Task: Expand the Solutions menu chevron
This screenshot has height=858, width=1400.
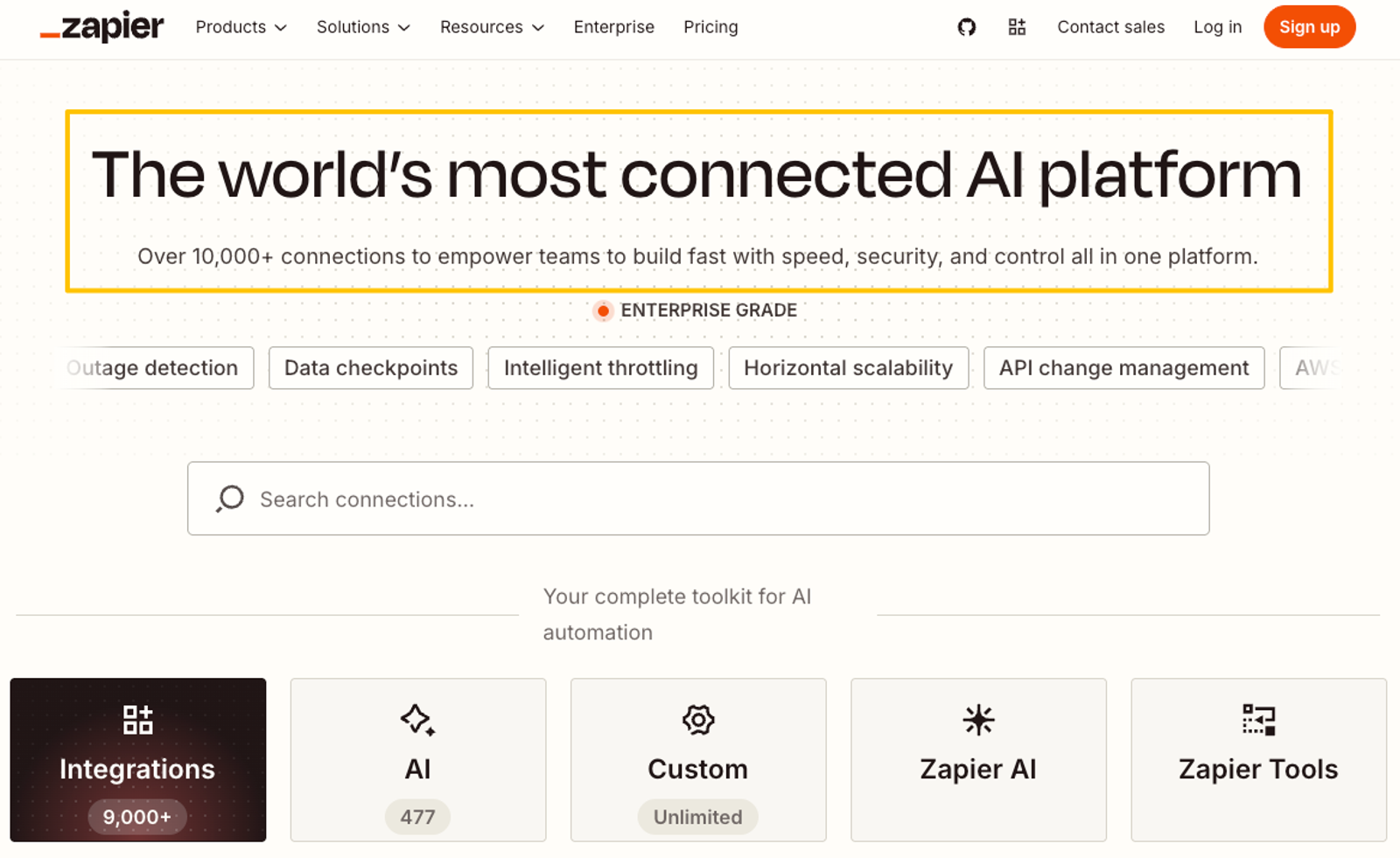Action: [x=404, y=28]
